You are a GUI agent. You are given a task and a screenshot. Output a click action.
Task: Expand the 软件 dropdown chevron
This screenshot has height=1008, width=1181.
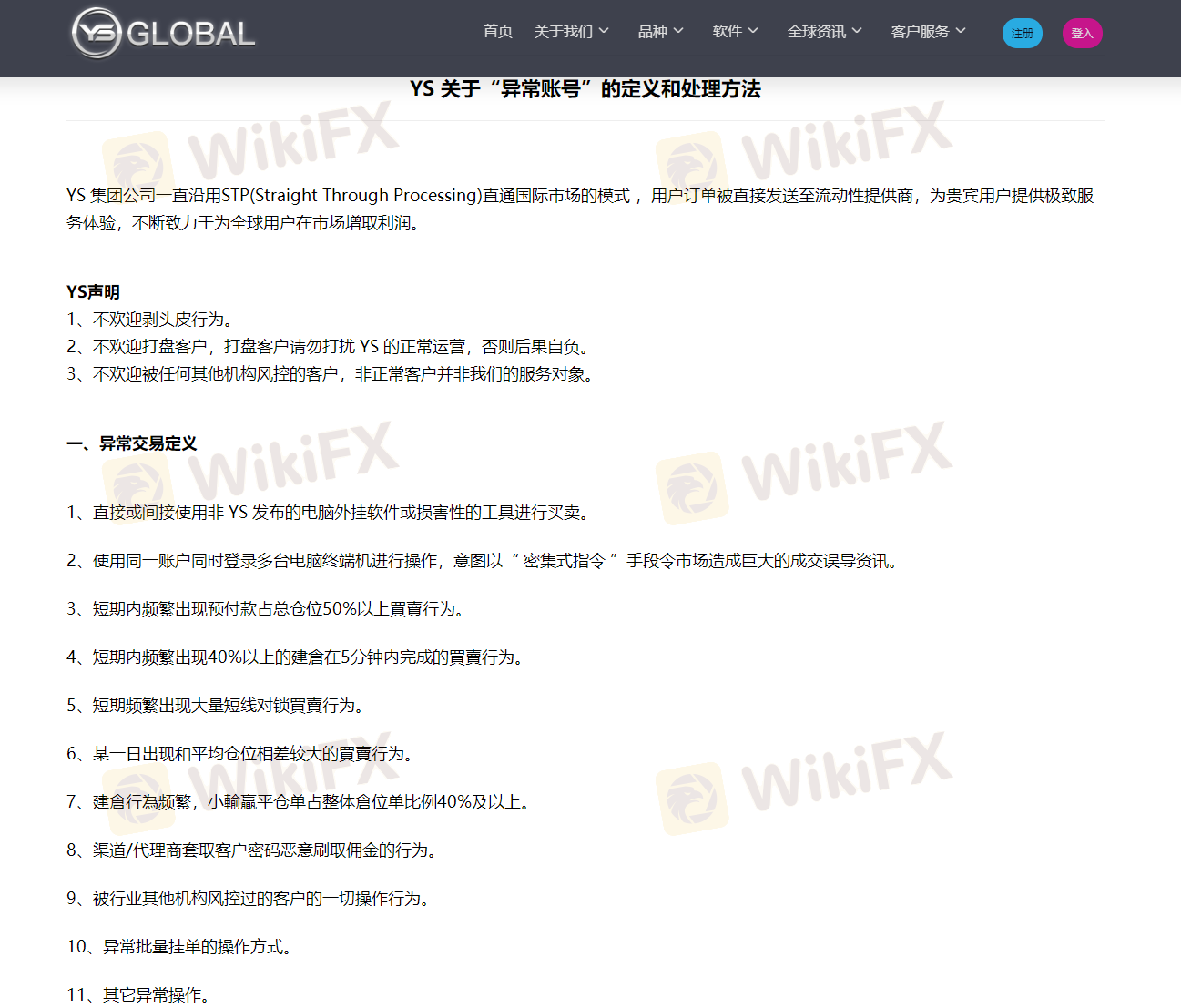tap(753, 31)
